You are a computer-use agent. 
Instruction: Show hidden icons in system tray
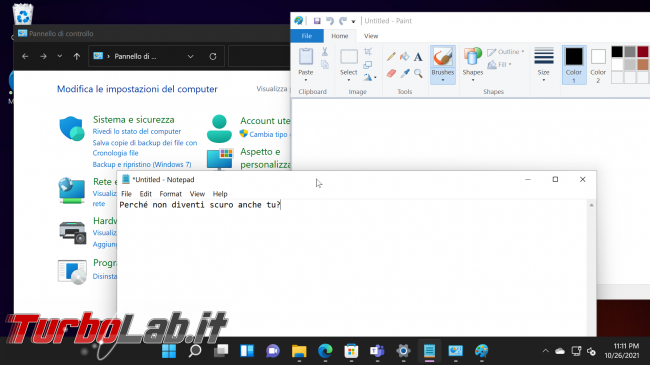546,351
